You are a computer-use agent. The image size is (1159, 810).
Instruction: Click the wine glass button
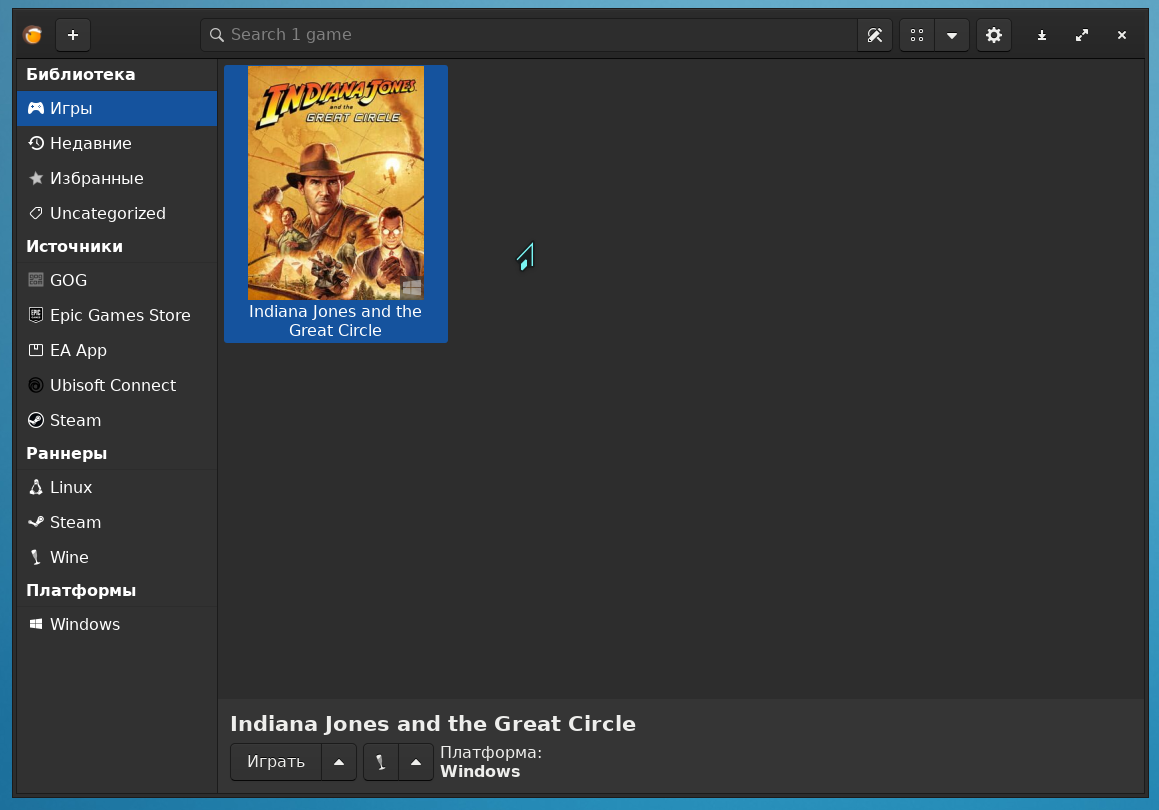point(381,762)
